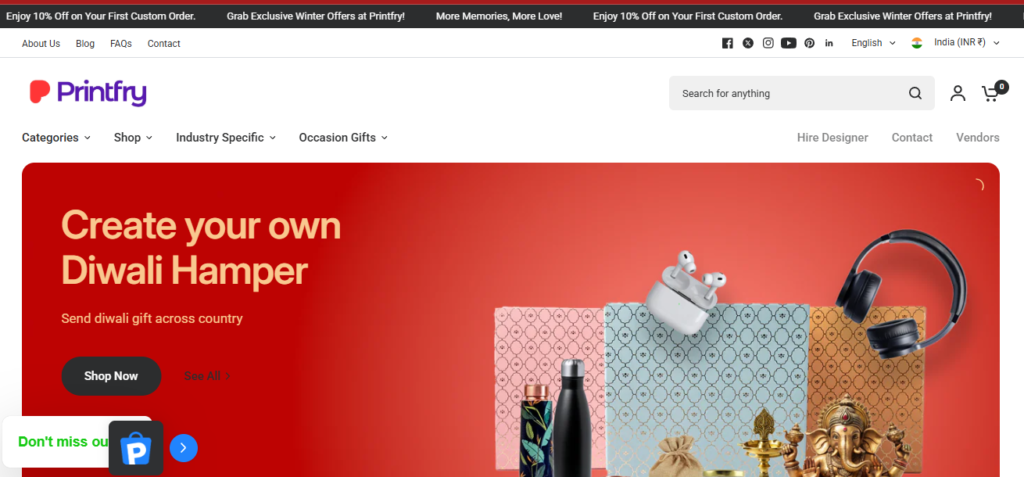The width and height of the screenshot is (1024, 477).
Task: Open the Pinterest social icon
Action: point(809,43)
